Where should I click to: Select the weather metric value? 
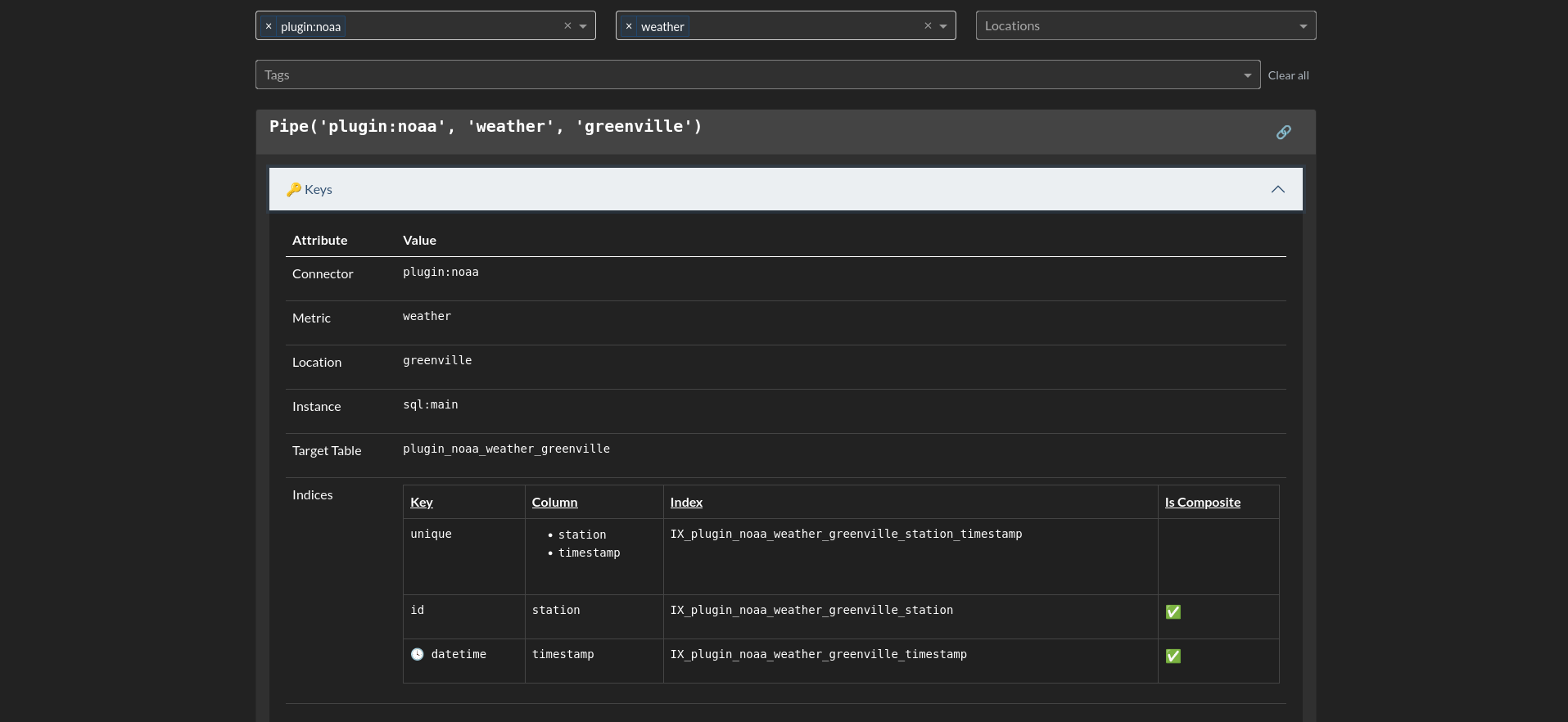(x=427, y=316)
